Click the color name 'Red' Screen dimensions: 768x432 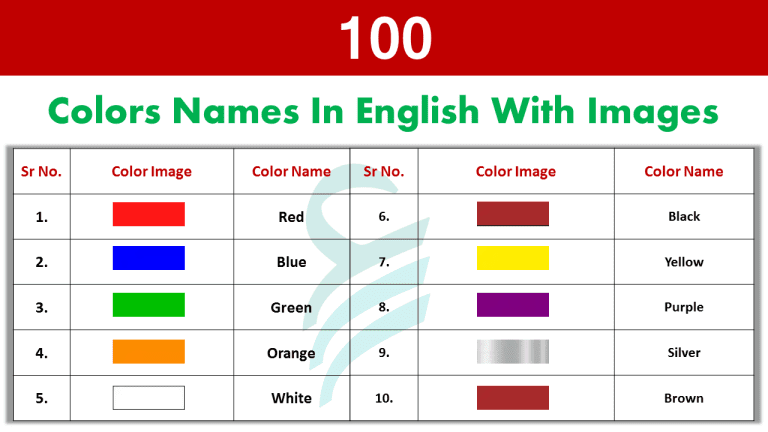tap(291, 217)
